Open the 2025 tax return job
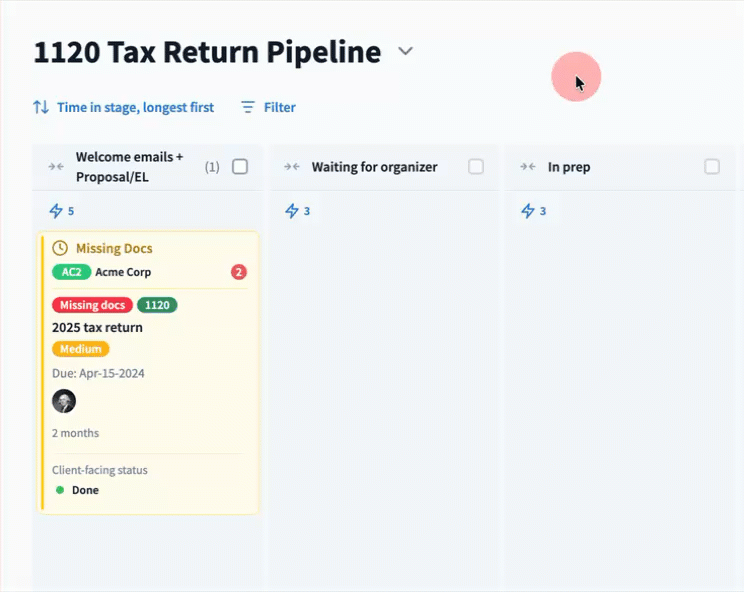The height and width of the screenshot is (592, 744). [x=97, y=327]
